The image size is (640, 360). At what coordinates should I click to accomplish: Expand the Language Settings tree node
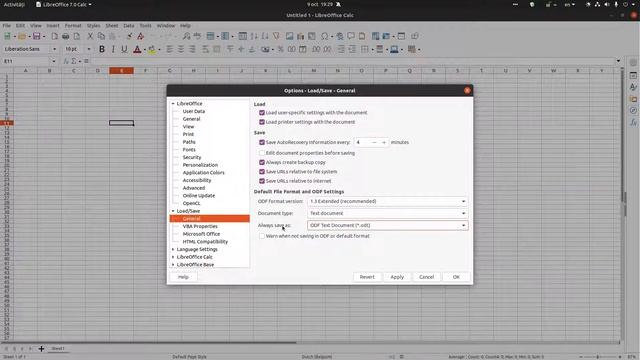coord(173,249)
